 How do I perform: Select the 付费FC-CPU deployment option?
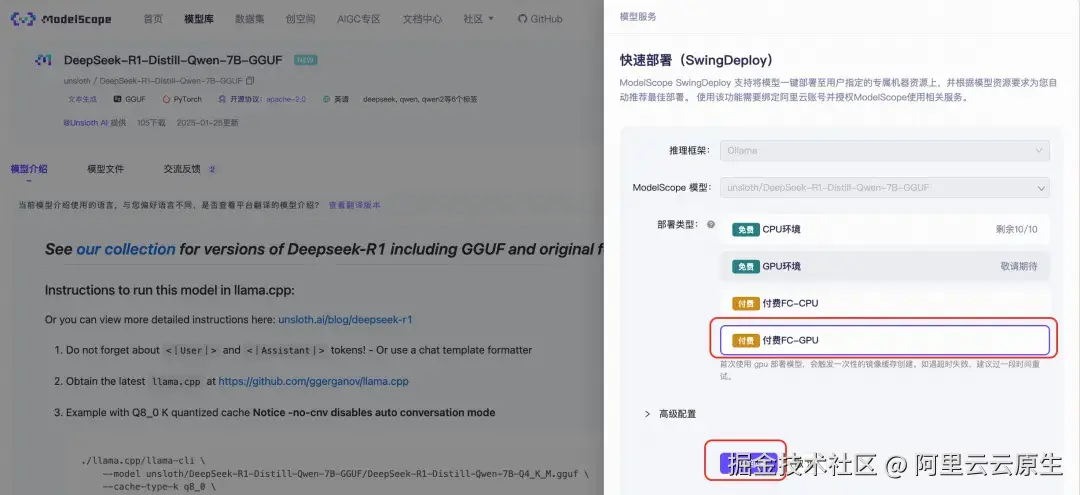tap(884, 303)
